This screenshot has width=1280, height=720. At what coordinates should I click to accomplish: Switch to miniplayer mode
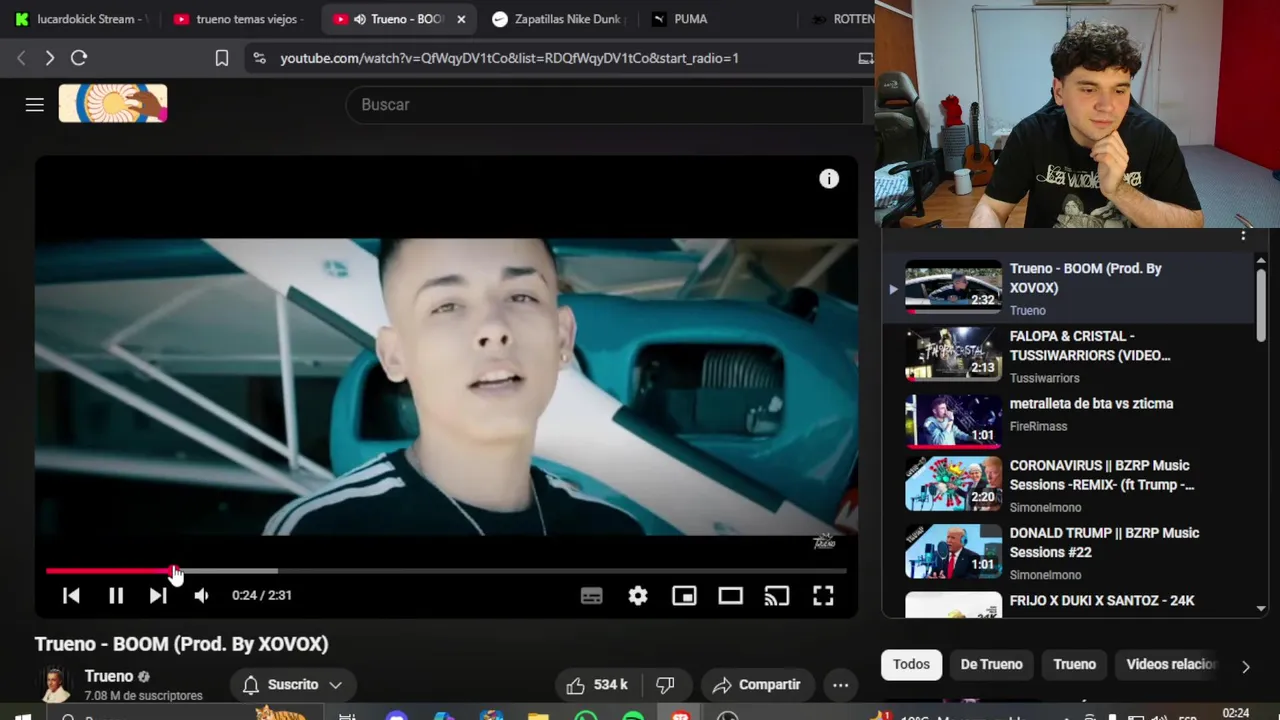point(684,596)
